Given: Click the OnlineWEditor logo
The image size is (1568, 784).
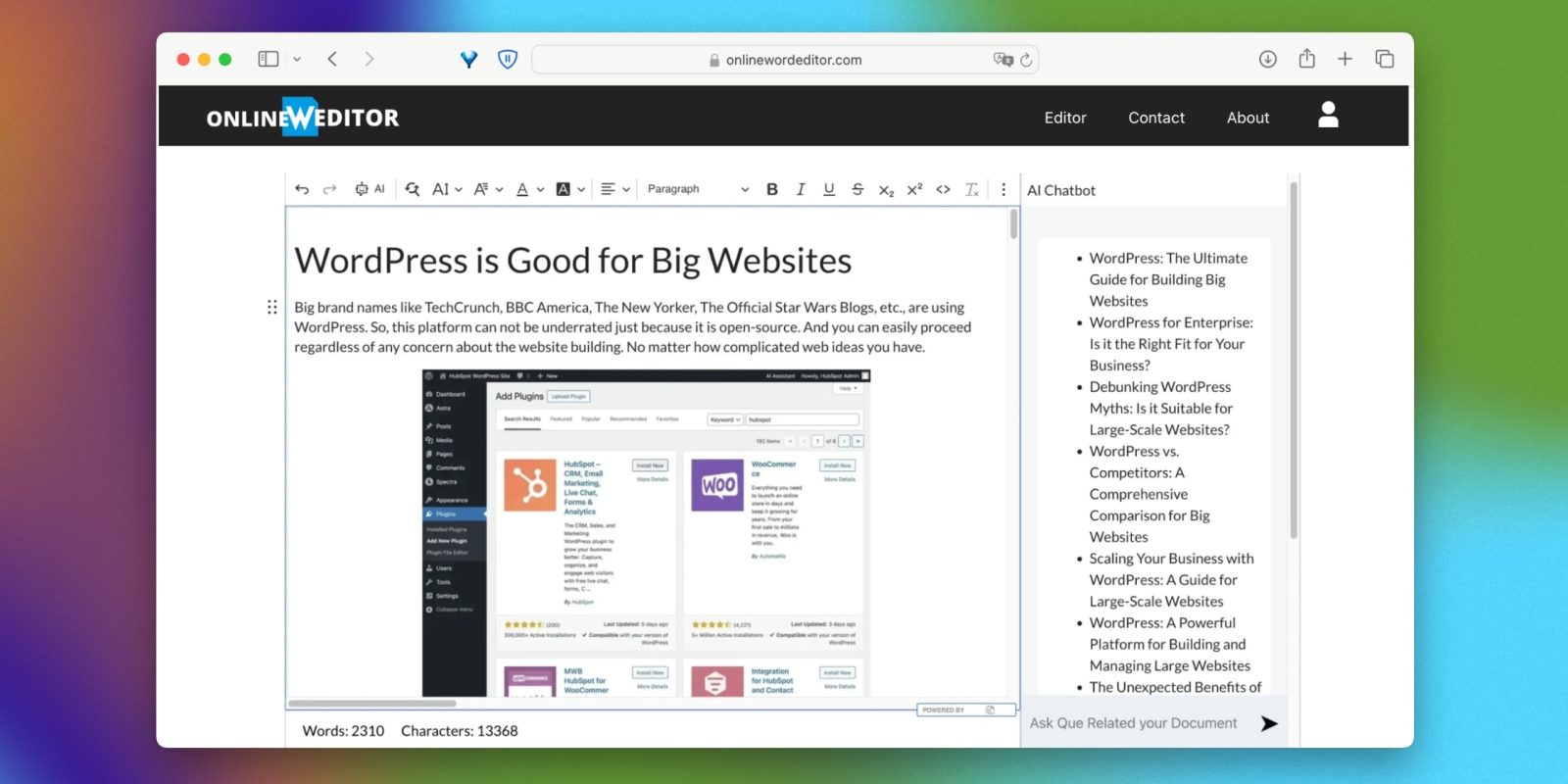Looking at the screenshot, I should click(302, 118).
